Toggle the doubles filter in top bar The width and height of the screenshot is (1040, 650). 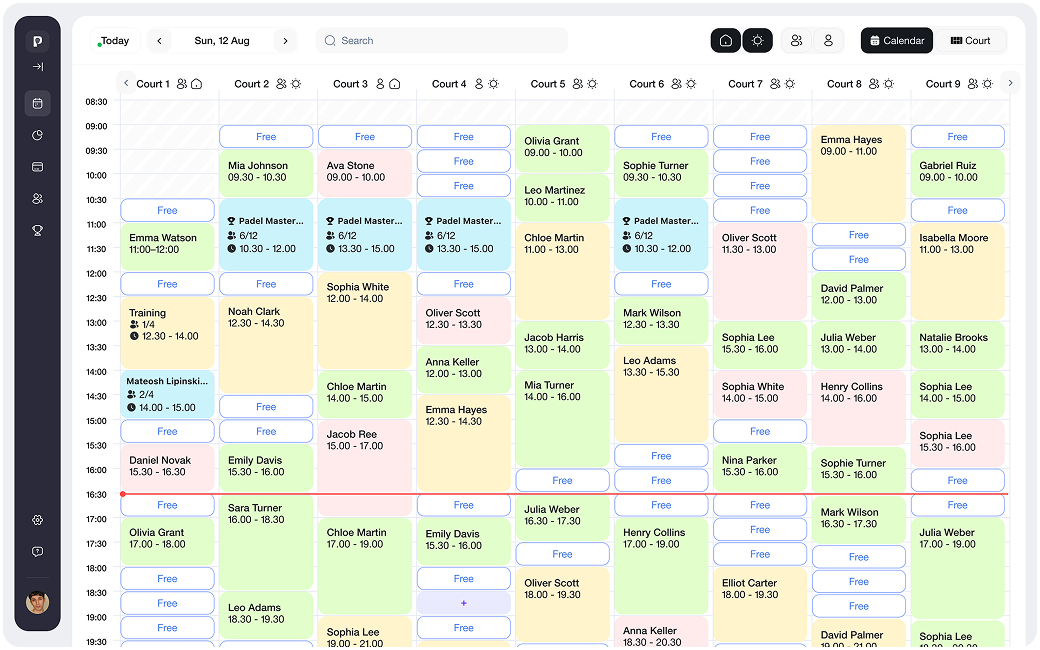(796, 41)
